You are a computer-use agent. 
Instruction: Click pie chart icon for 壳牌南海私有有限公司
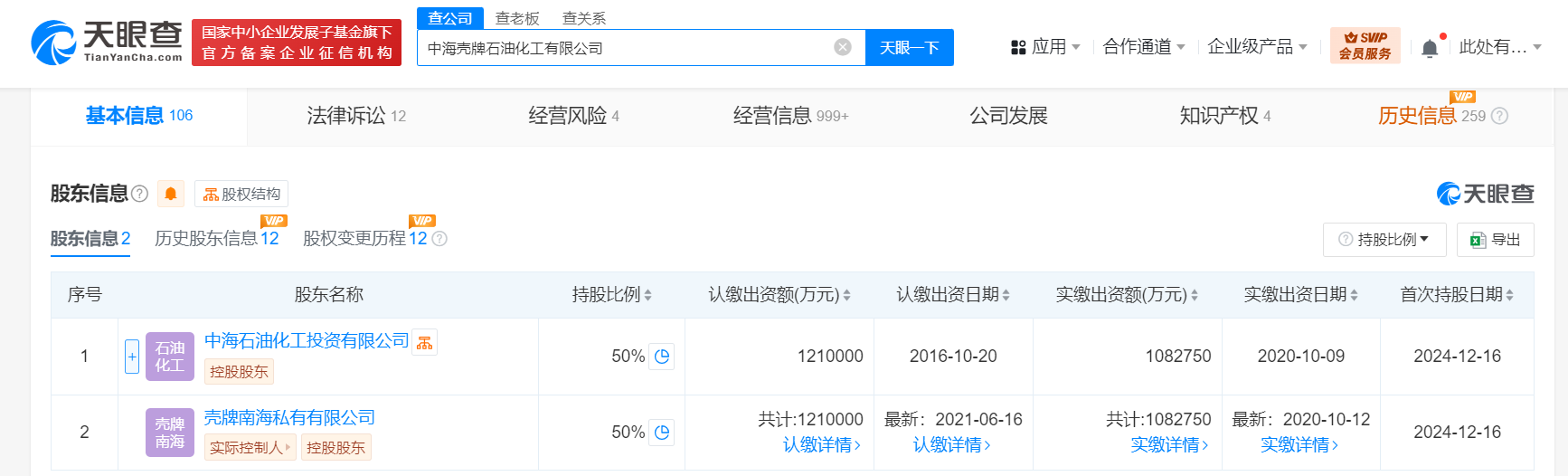coord(662,433)
